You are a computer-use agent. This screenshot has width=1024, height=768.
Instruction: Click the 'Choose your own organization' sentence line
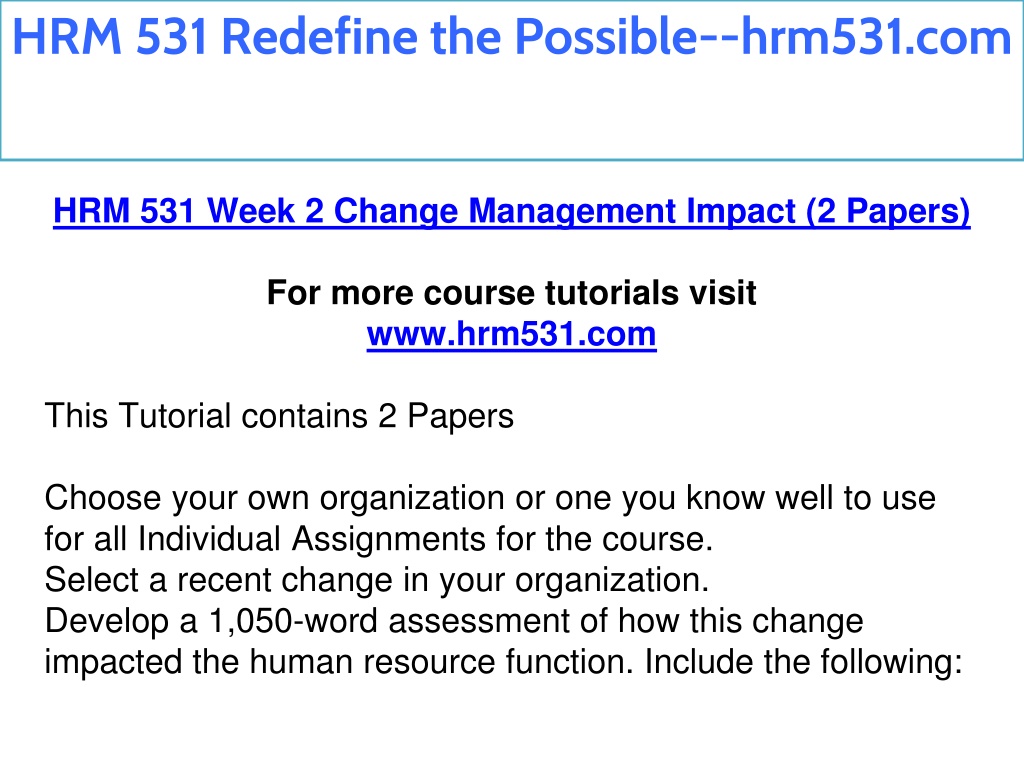[490, 498]
